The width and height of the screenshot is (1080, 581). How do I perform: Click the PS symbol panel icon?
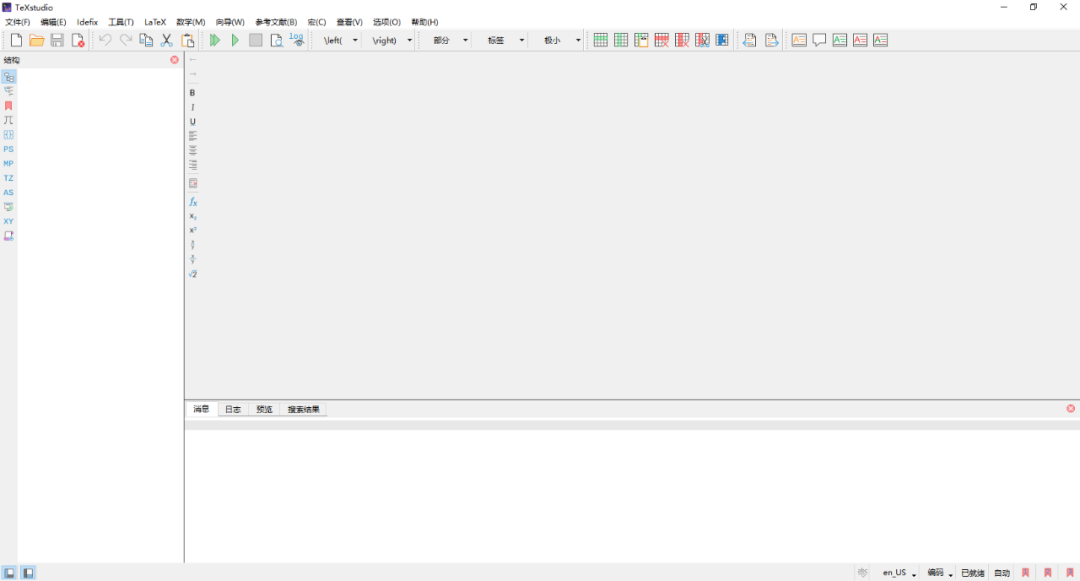(x=9, y=149)
